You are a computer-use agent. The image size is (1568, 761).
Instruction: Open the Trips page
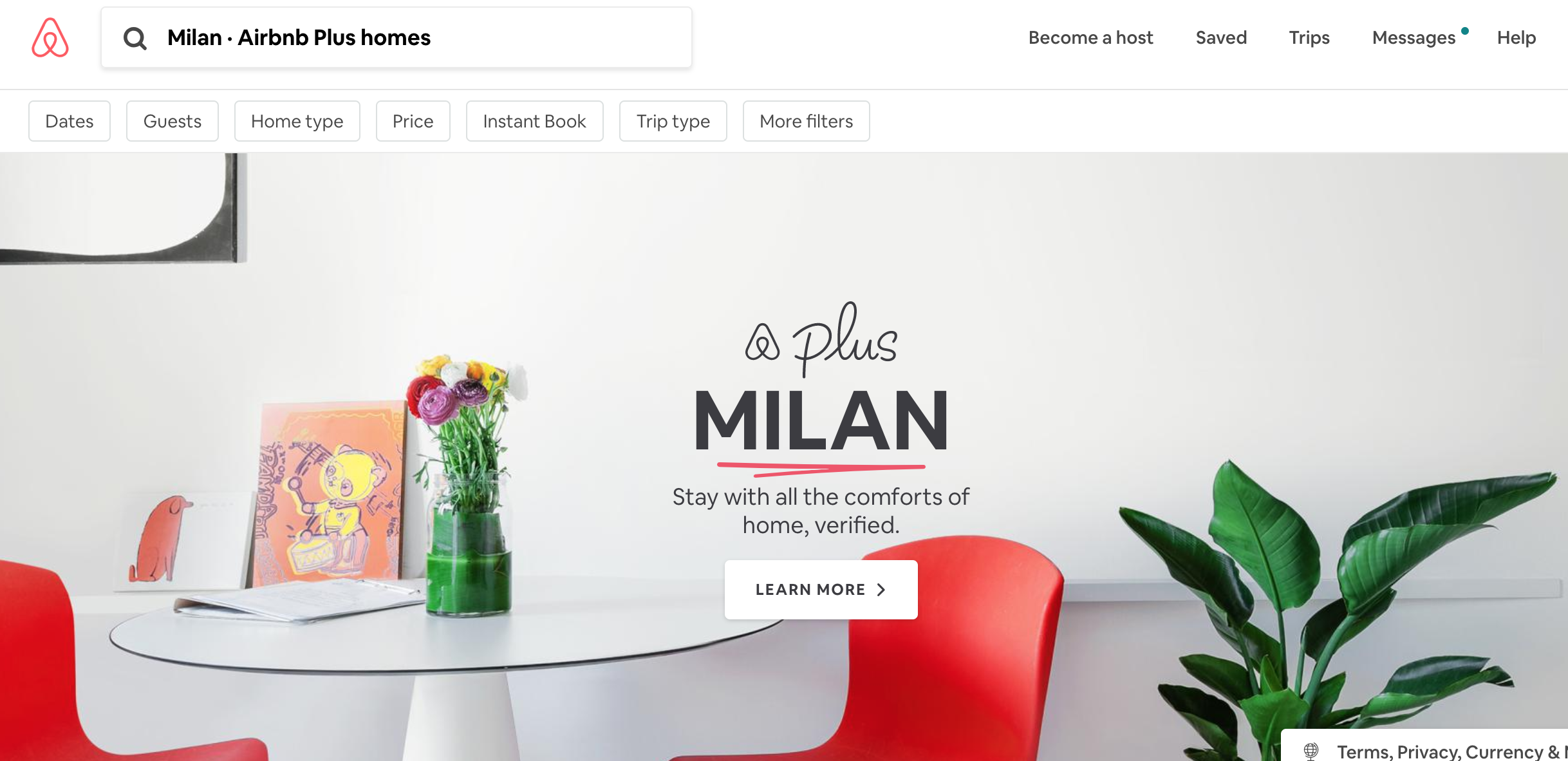(1309, 37)
